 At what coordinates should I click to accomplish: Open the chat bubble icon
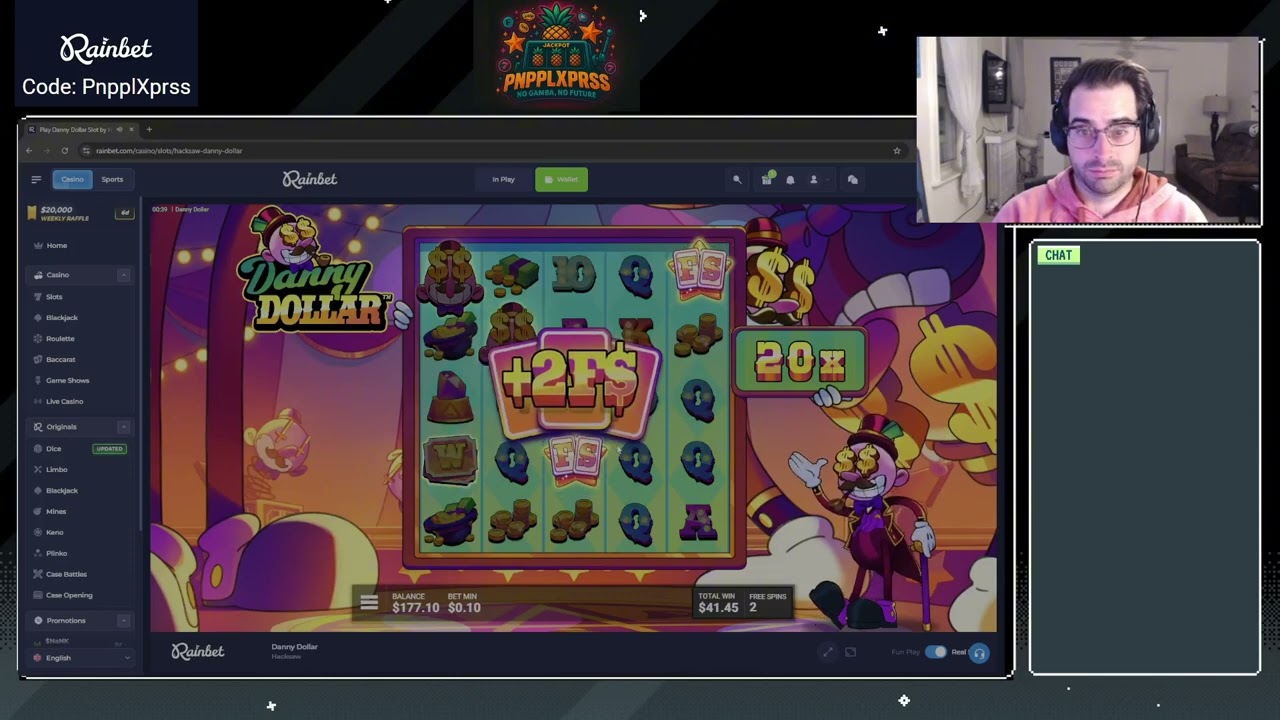(853, 180)
